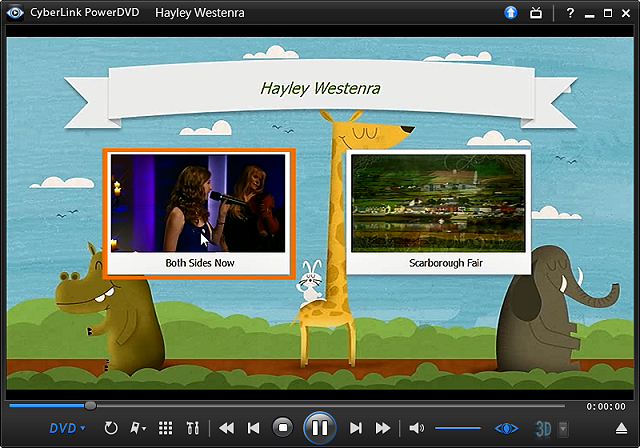
Task: Click the Hayley Westenra window title
Action: point(200,13)
